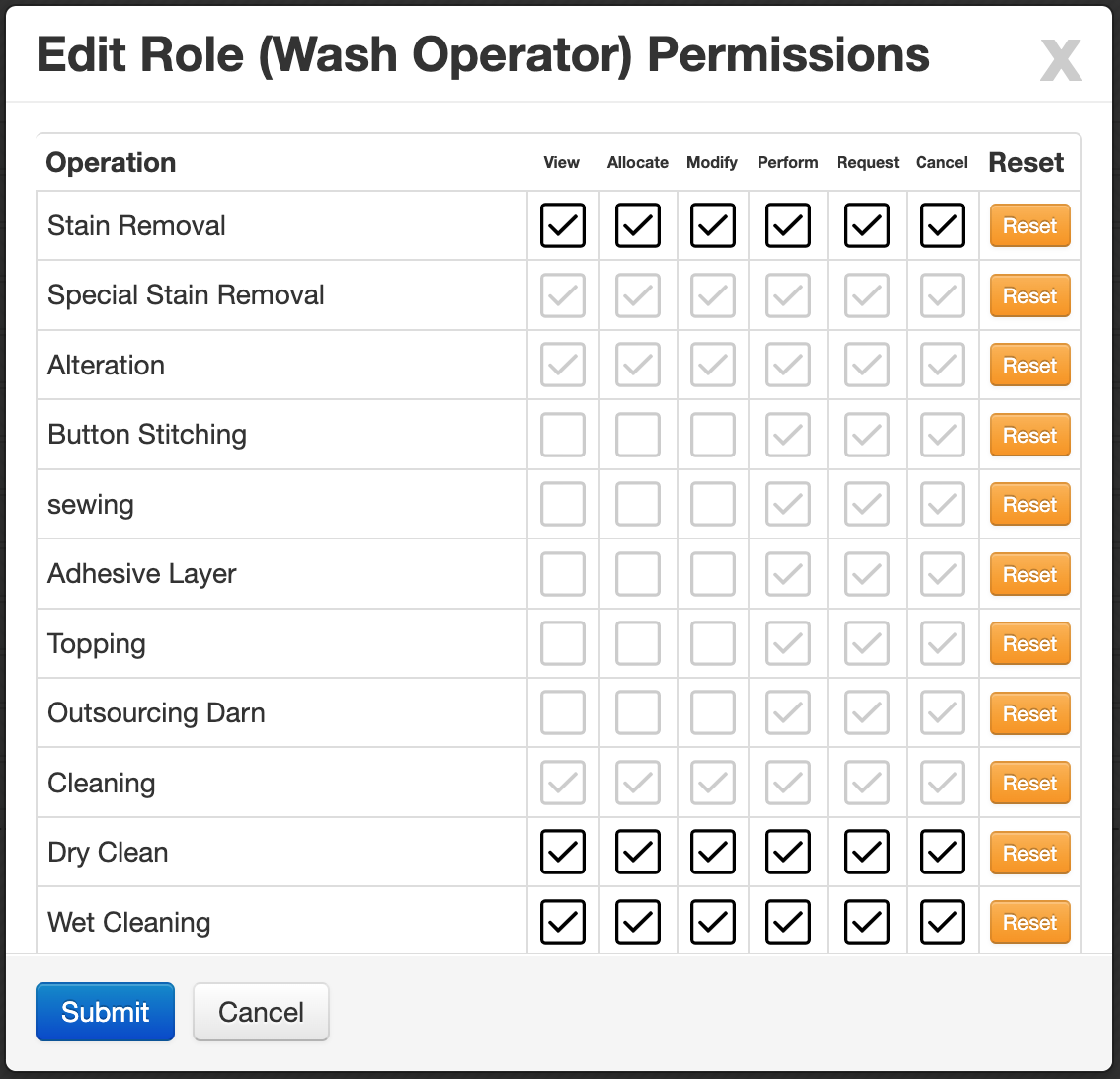Submit the role permission changes
1120x1079 pixels.
pyautogui.click(x=105, y=1012)
